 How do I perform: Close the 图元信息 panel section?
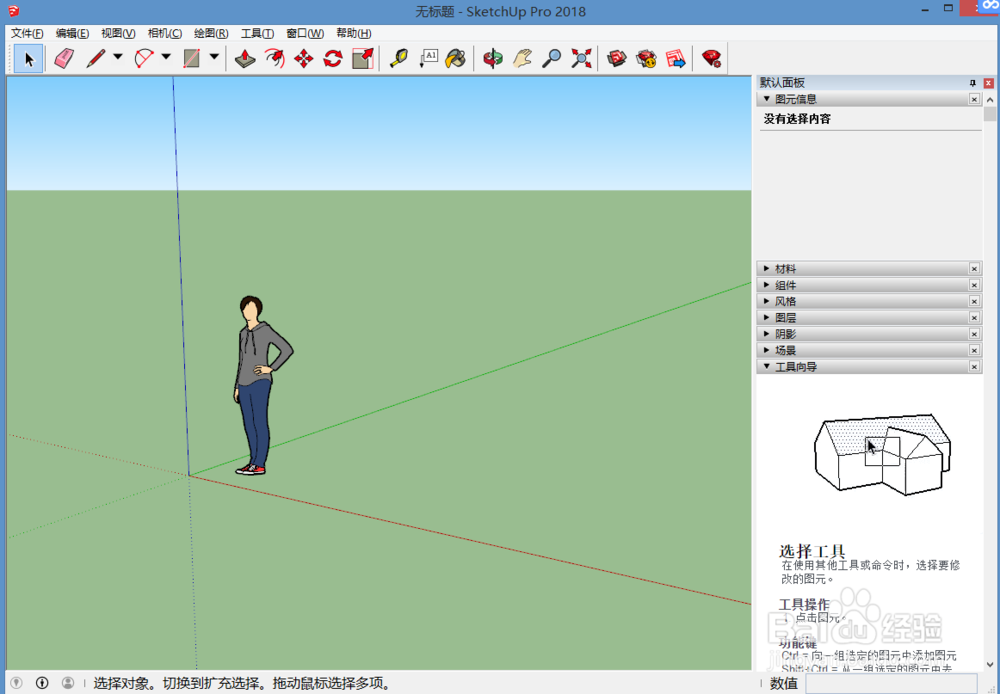(974, 99)
